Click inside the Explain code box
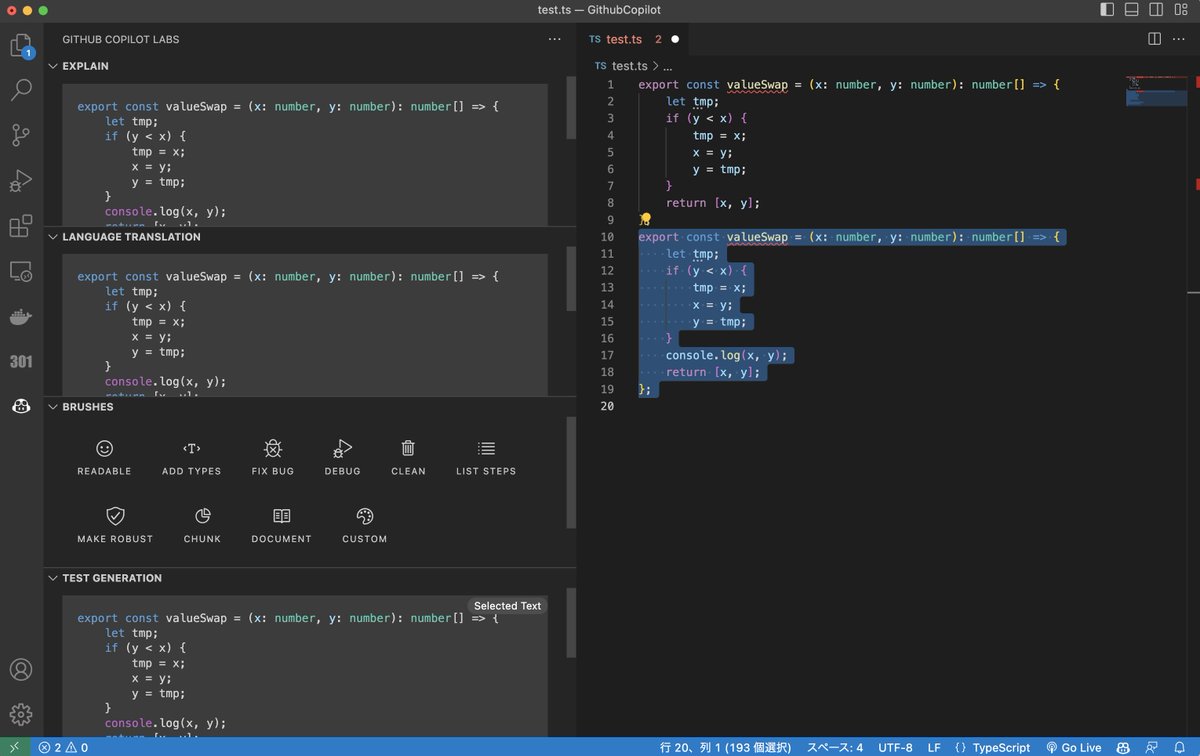The height and width of the screenshot is (756, 1200). coord(305,155)
